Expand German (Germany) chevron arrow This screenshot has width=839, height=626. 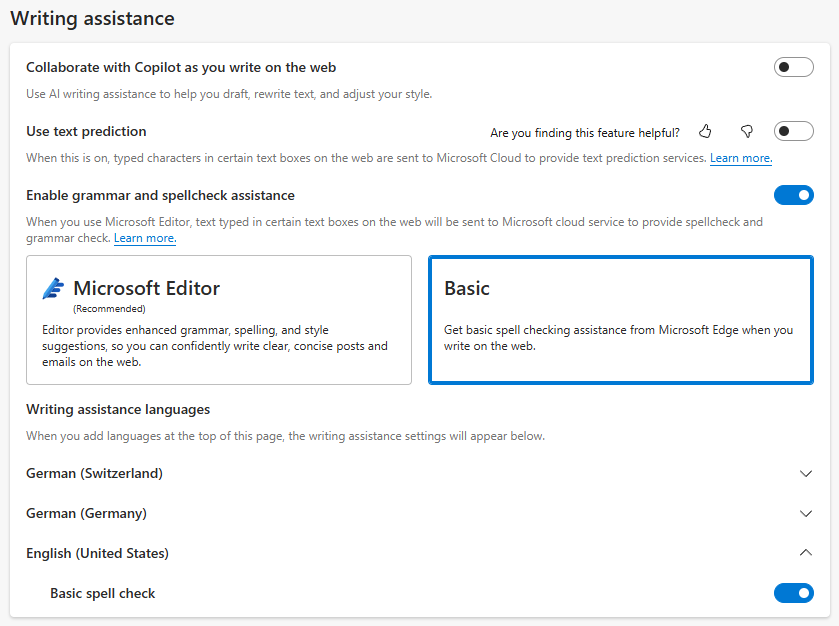[806, 513]
